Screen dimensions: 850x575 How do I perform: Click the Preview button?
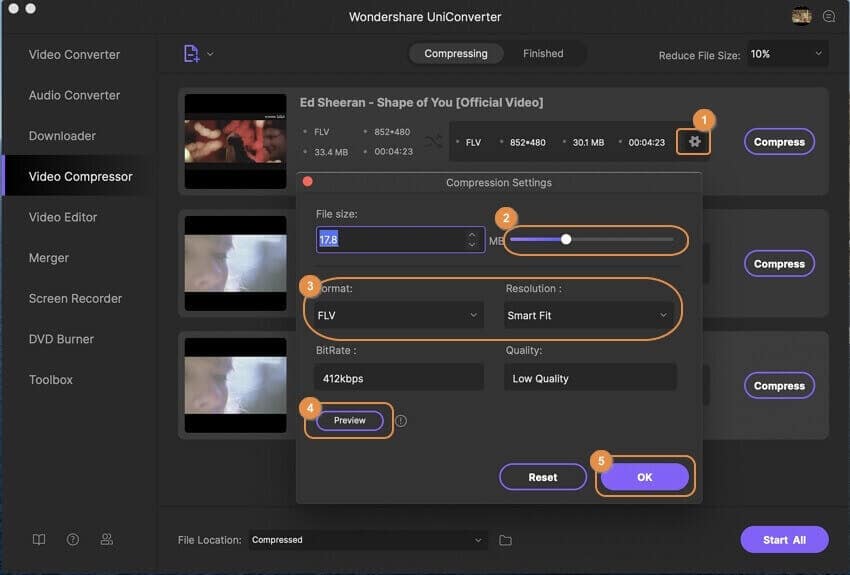[350, 421]
